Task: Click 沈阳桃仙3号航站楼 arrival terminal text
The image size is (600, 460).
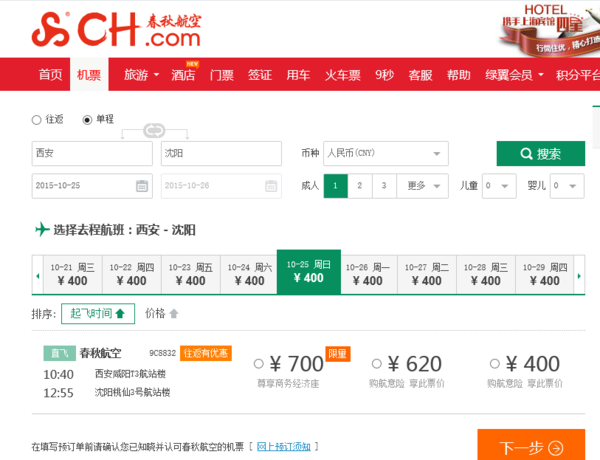Action: [x=132, y=392]
